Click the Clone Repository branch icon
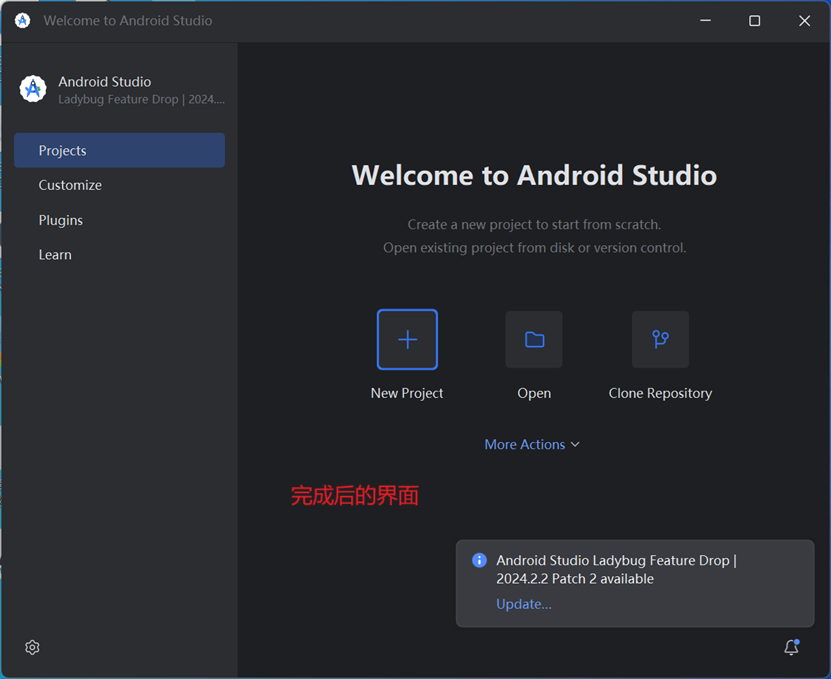The height and width of the screenshot is (679, 831). point(660,339)
